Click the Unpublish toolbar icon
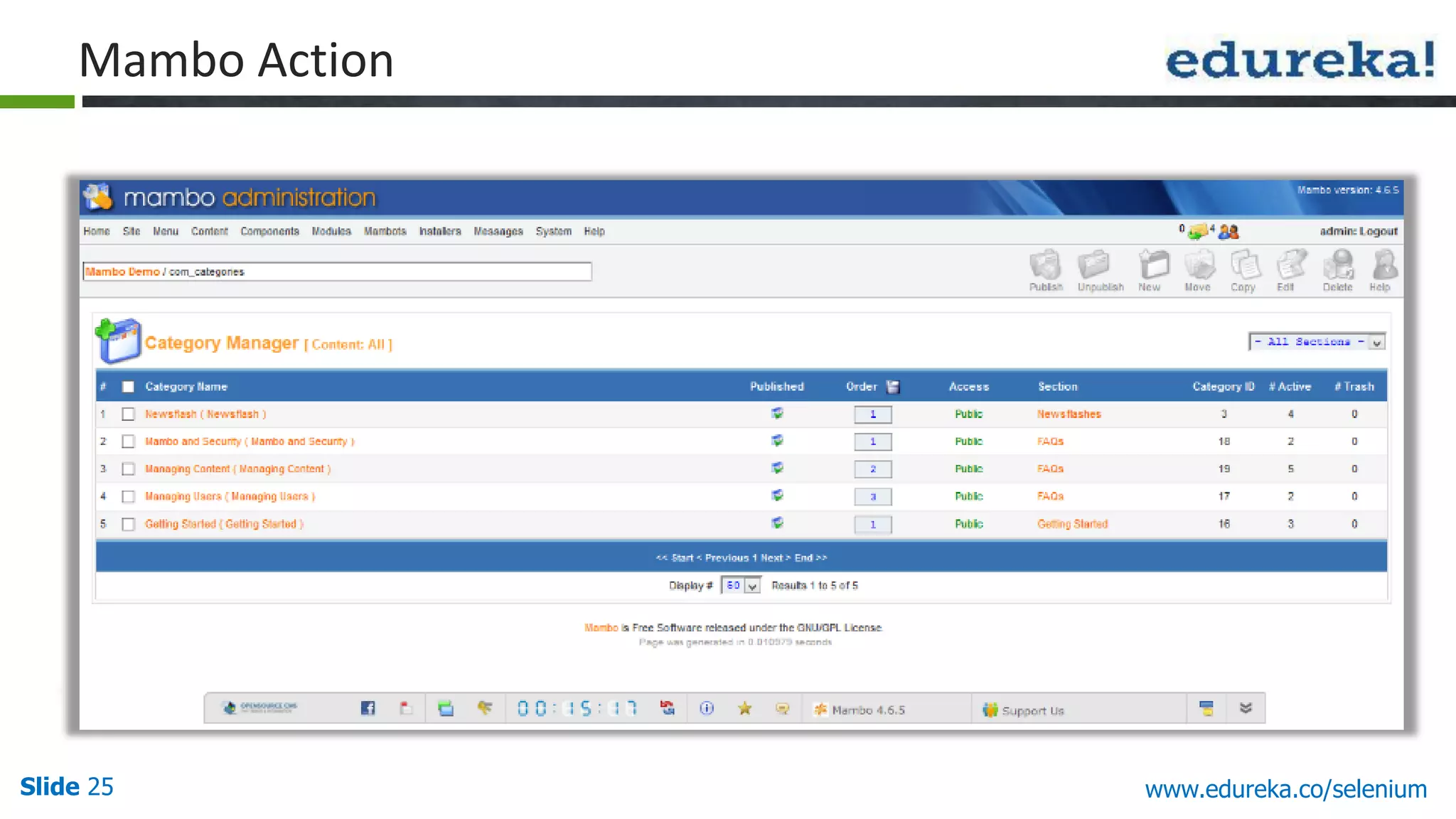Screen dimensions: 1456x819 click(x=1094, y=267)
